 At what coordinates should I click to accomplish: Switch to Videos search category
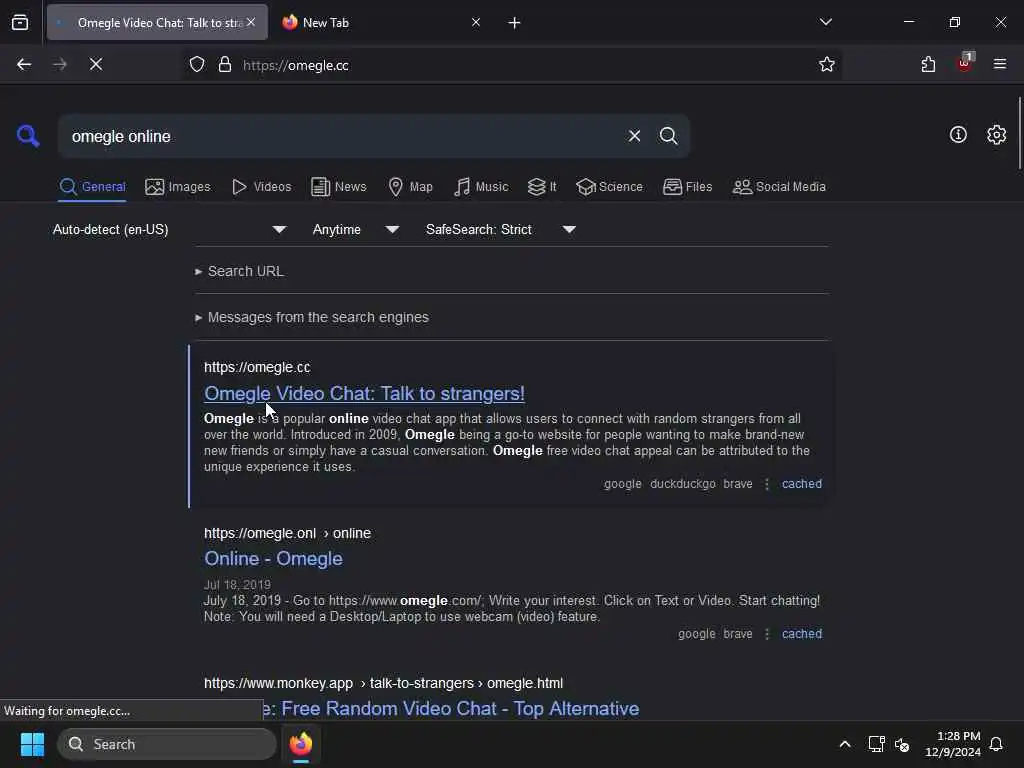(262, 187)
